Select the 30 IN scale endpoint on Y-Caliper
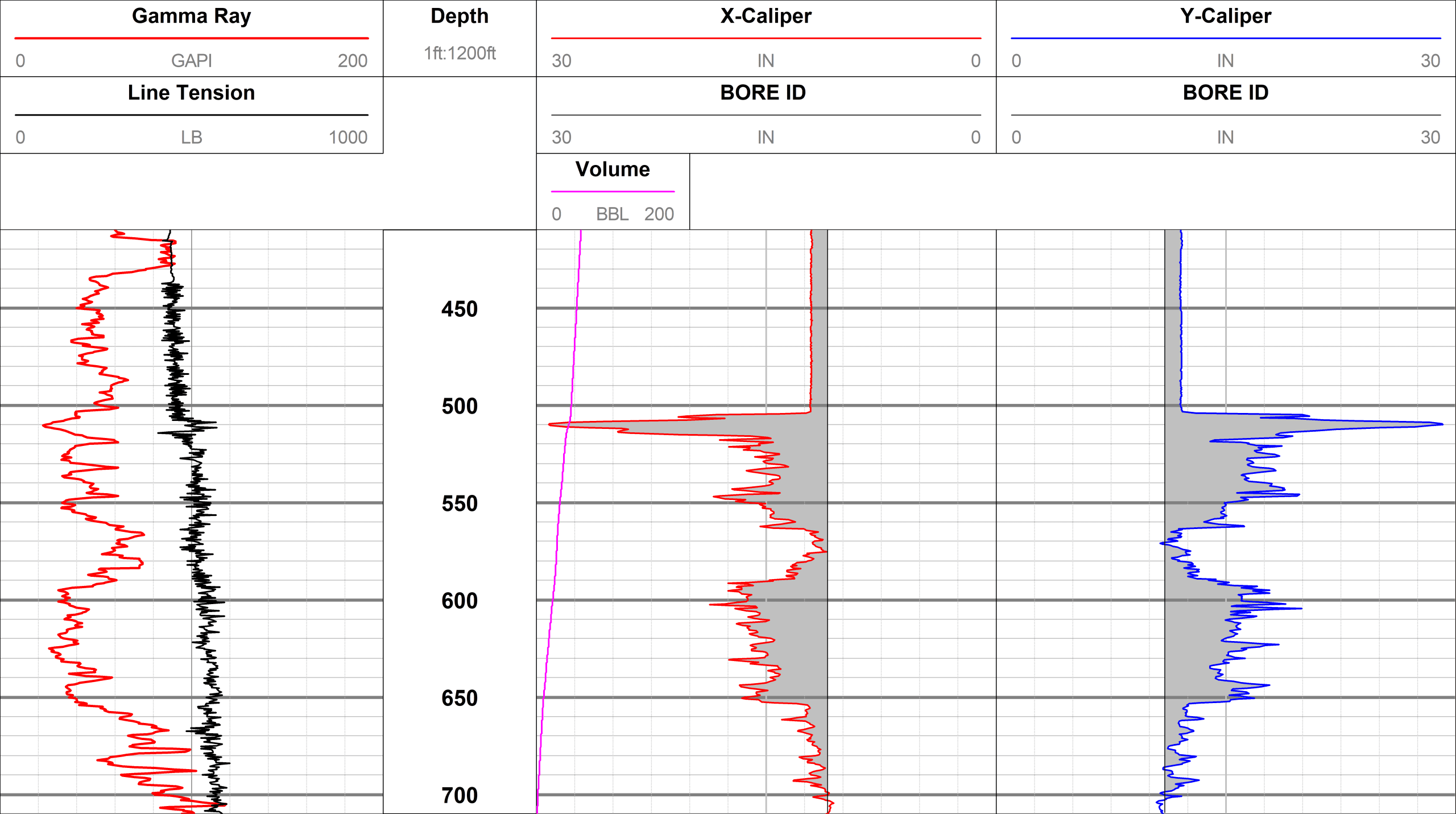The image size is (1456, 814). click(1432, 61)
